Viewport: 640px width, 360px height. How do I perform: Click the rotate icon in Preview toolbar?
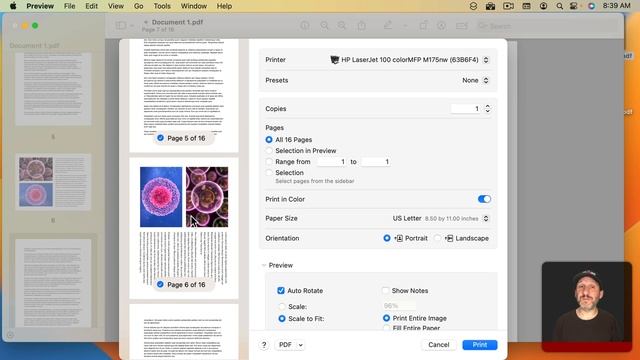[423, 26]
